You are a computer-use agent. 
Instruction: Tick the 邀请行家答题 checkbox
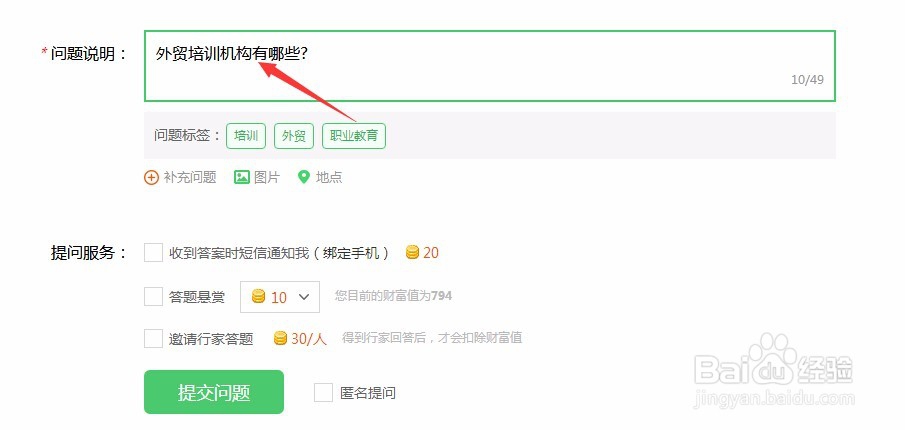[154, 338]
